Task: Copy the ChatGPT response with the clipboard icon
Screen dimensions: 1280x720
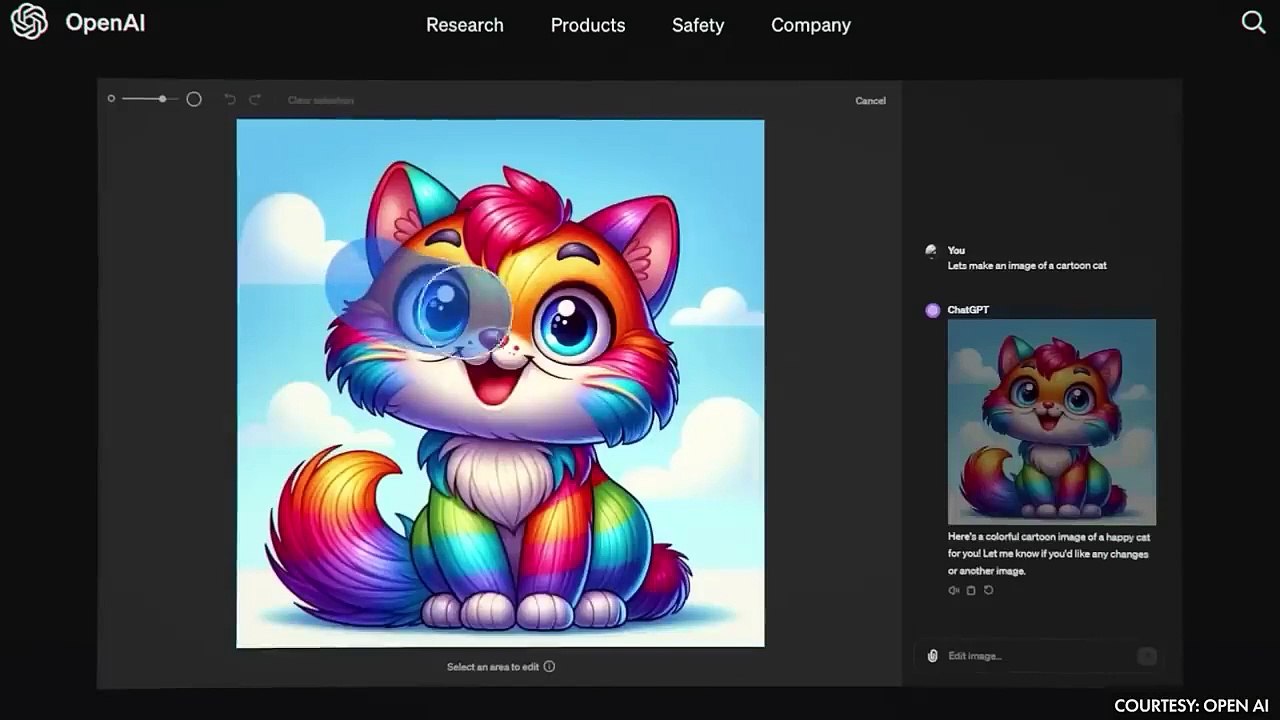Action: pos(971,590)
